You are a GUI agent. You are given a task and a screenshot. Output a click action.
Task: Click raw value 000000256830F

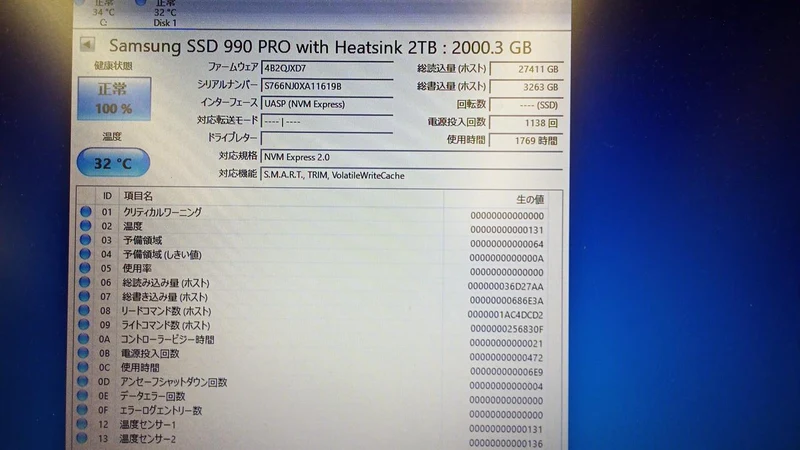click(x=507, y=329)
